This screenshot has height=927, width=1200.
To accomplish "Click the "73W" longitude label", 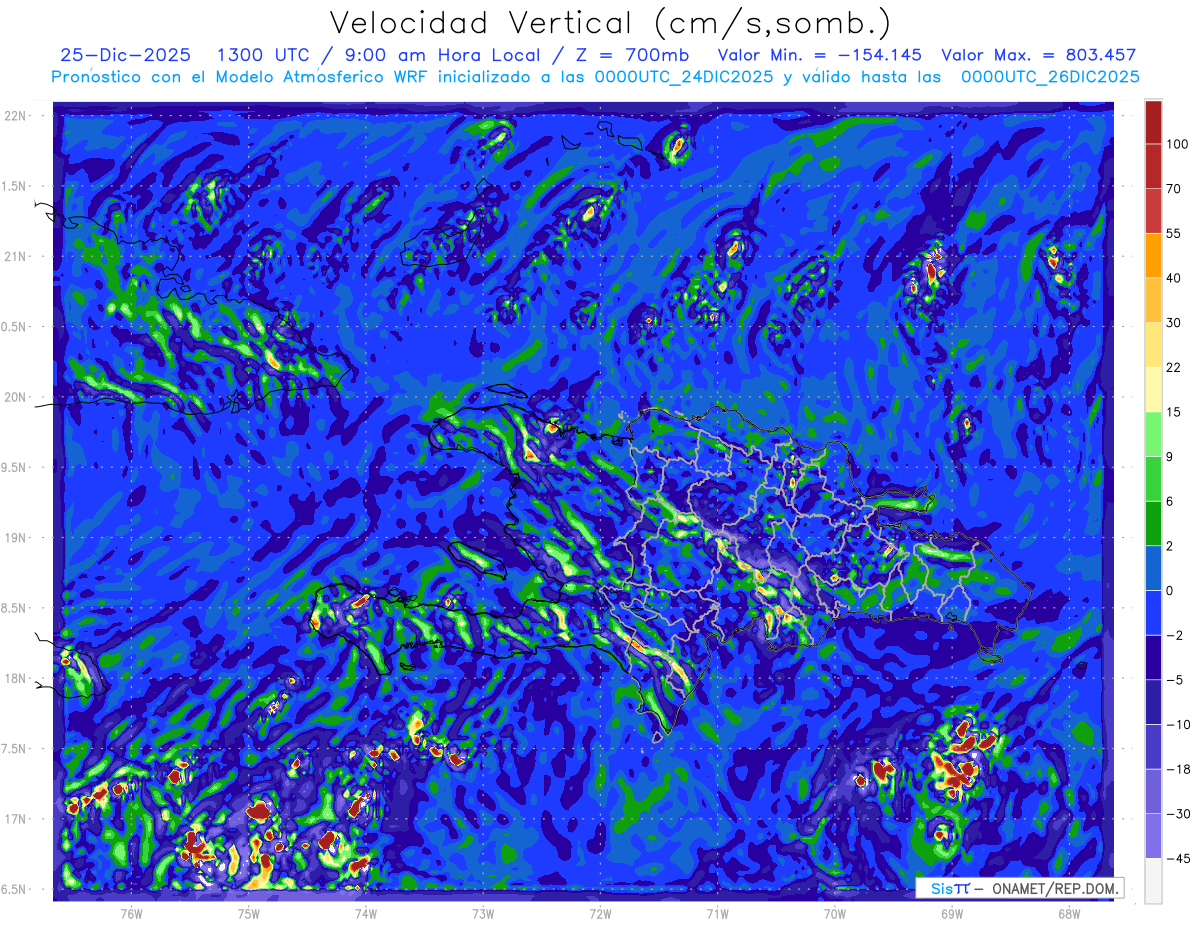I will click(x=483, y=913).
